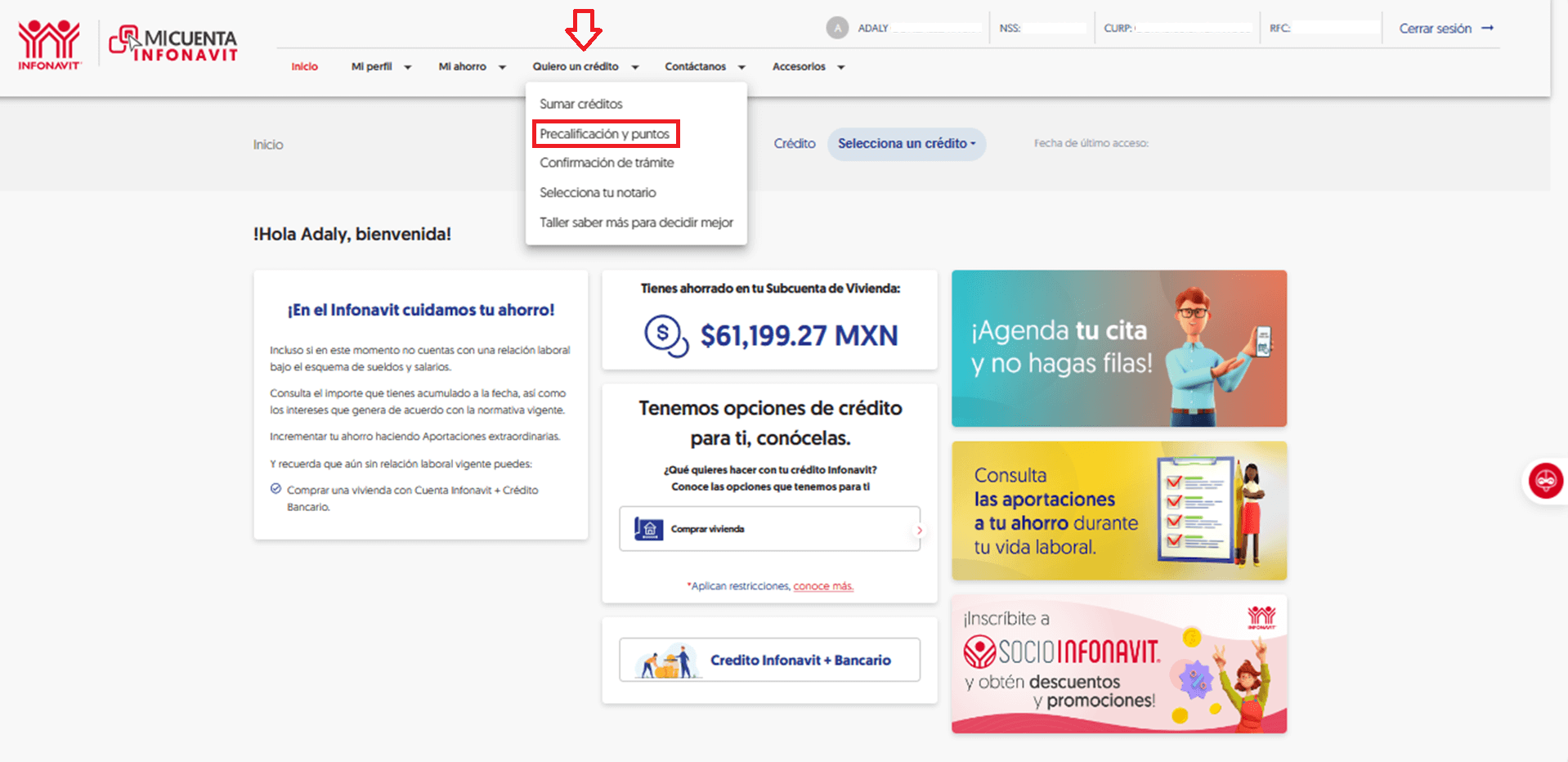Click the house icon beside Comprar vivienda
The width and height of the screenshot is (1568, 762).
[648, 529]
